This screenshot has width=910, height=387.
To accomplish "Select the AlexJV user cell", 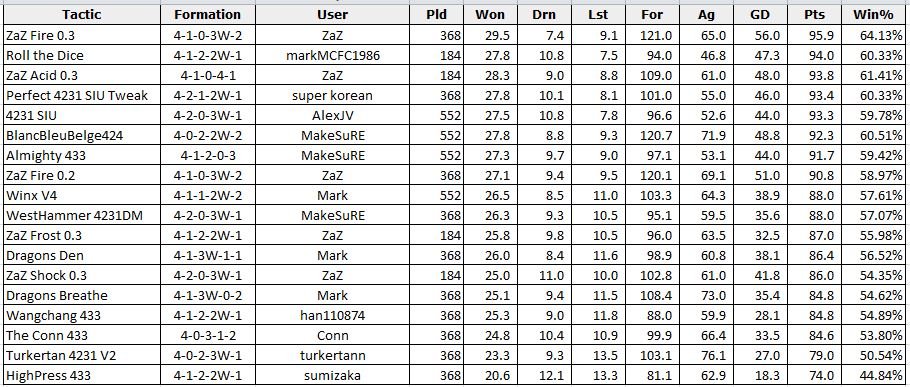I will pyautogui.click(x=333, y=115).
